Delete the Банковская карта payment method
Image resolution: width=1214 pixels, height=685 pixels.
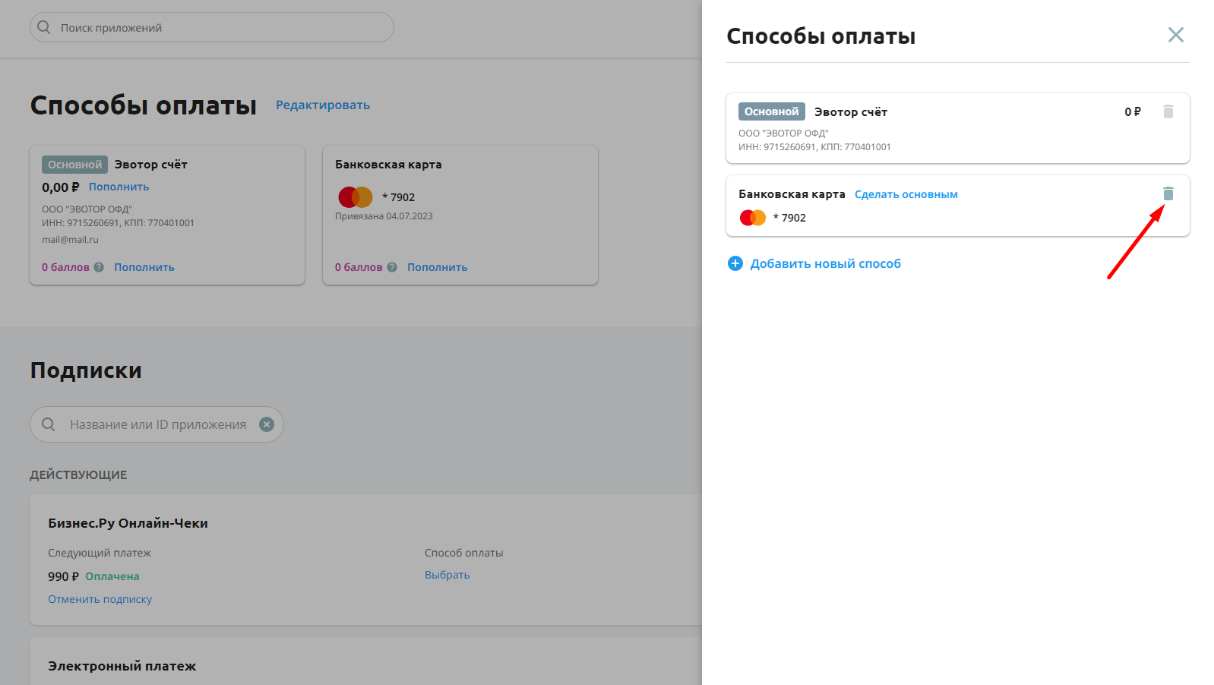(x=1168, y=193)
